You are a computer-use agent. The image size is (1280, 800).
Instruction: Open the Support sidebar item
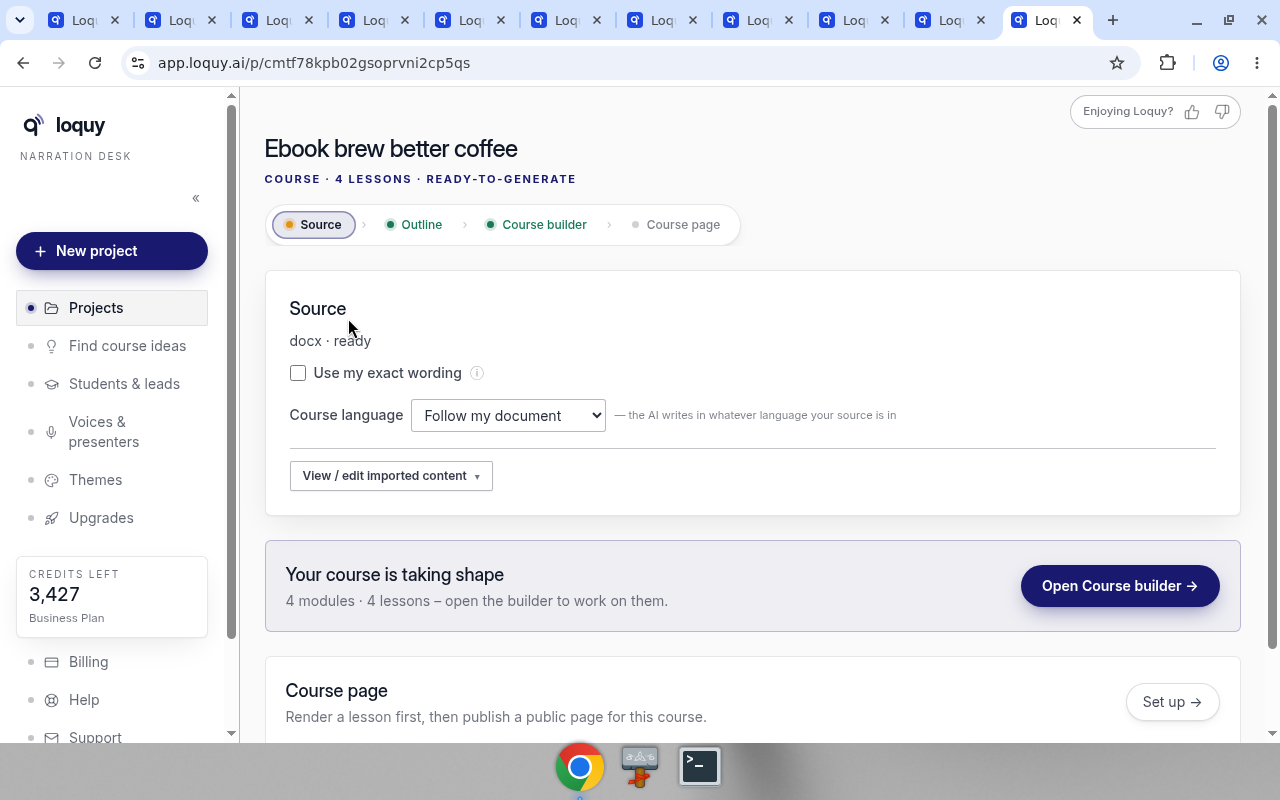[112, 737]
